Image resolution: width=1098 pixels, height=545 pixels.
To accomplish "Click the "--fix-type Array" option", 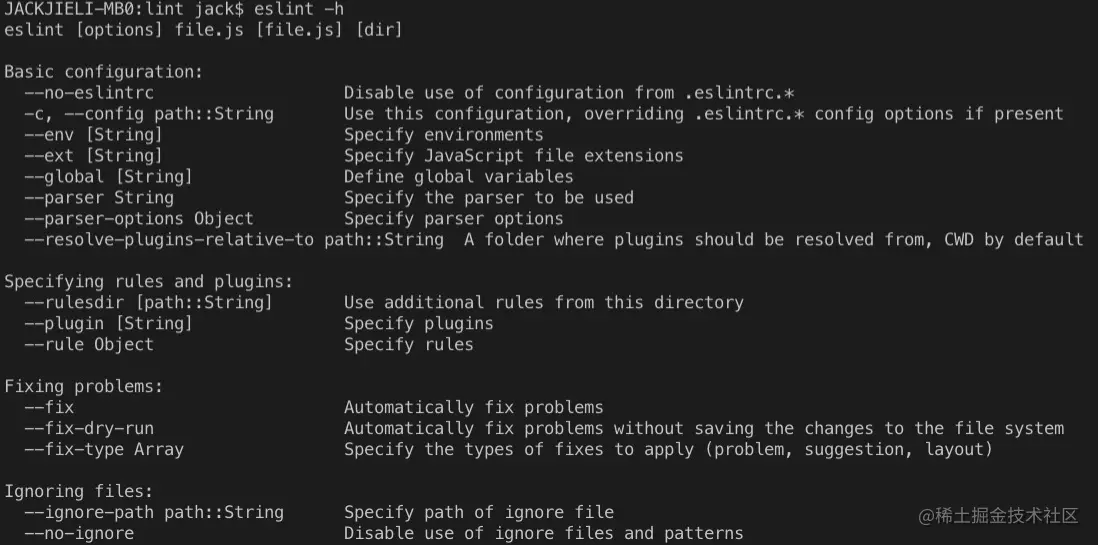I will [104, 450].
